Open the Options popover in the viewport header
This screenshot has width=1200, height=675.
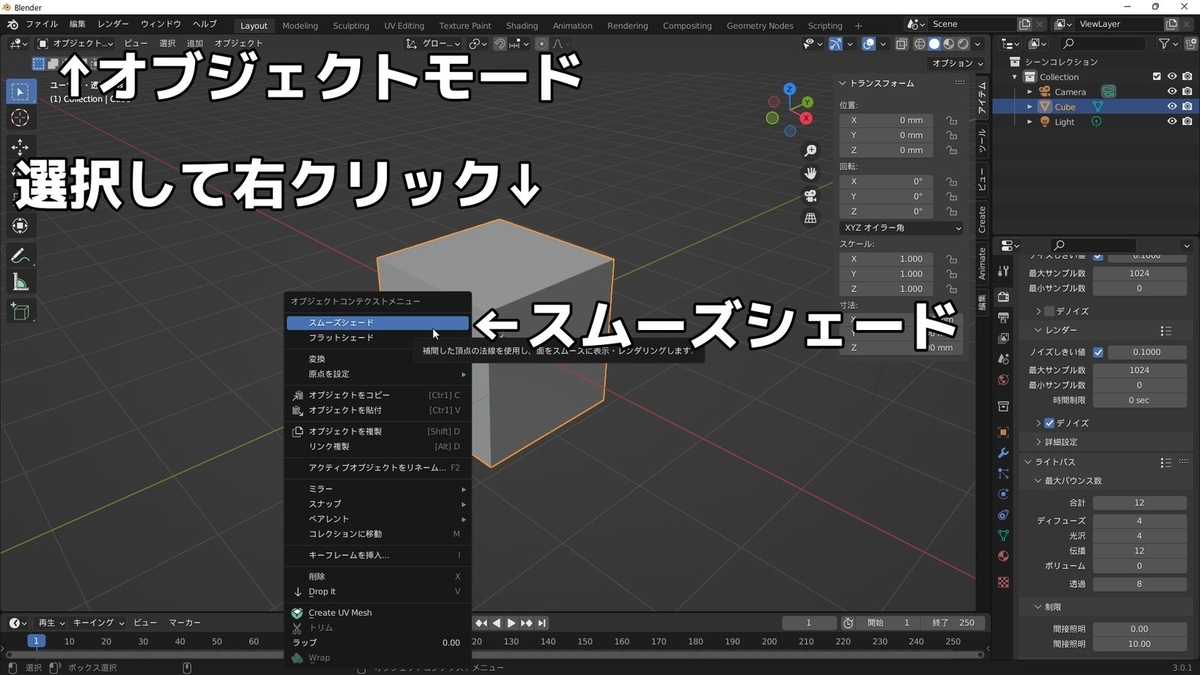click(956, 62)
